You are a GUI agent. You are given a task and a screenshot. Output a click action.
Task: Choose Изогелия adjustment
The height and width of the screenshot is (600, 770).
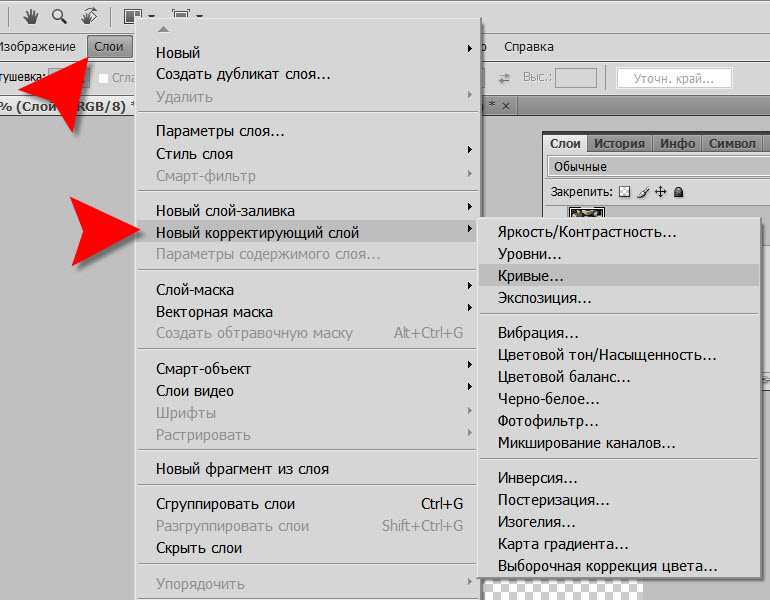click(620, 522)
